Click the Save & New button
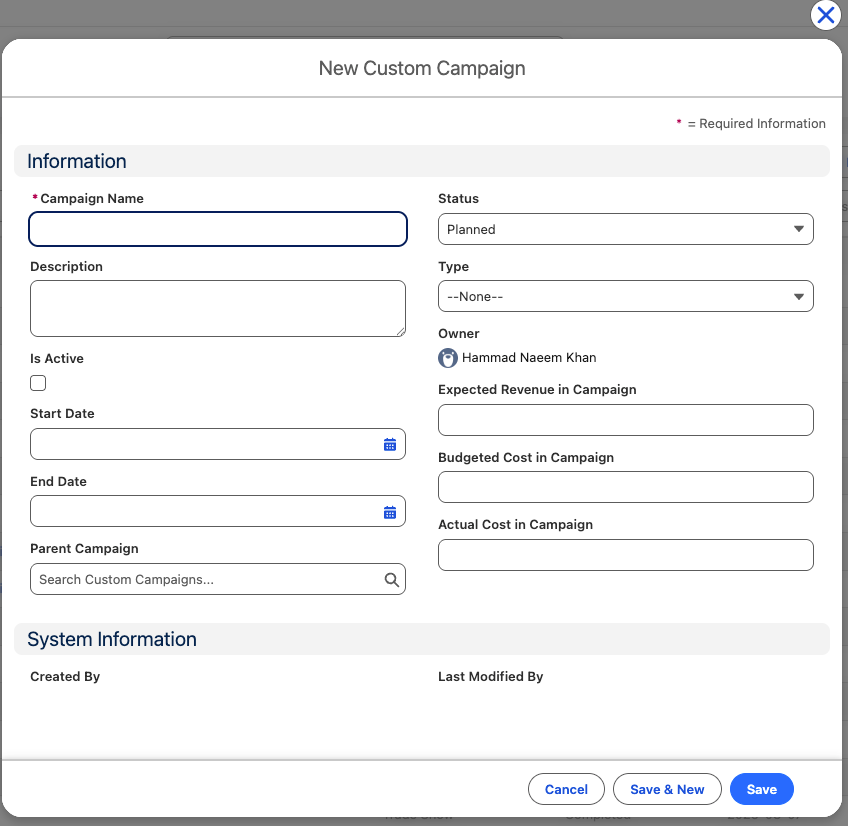The image size is (848, 826). [x=667, y=789]
